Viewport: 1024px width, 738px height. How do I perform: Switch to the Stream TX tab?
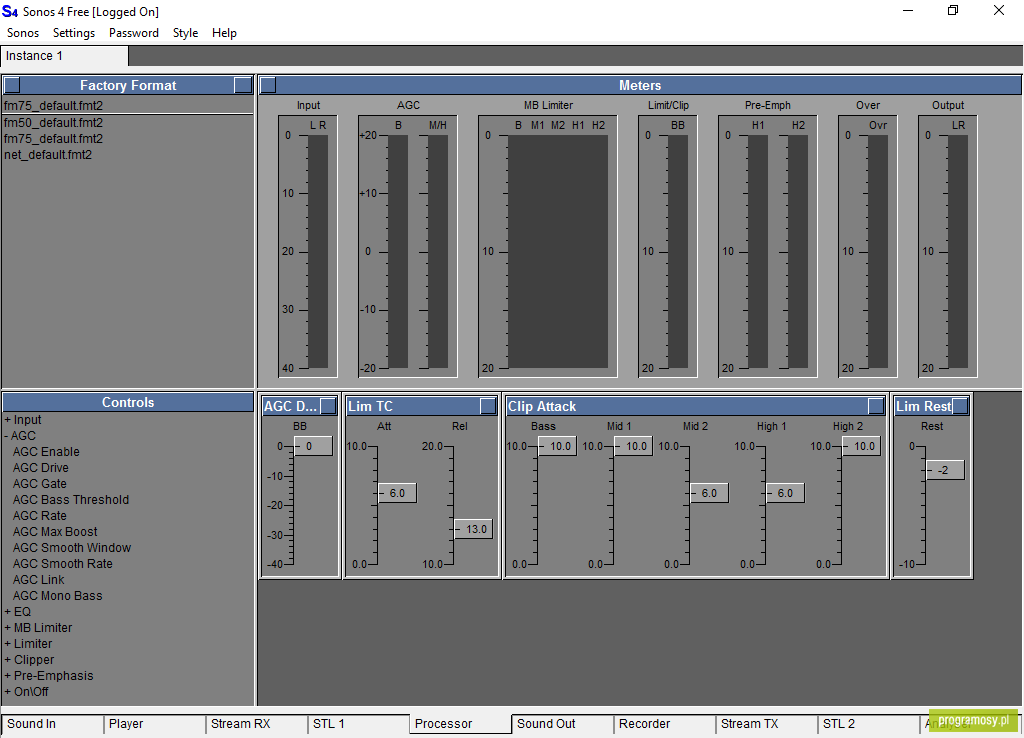(x=766, y=724)
